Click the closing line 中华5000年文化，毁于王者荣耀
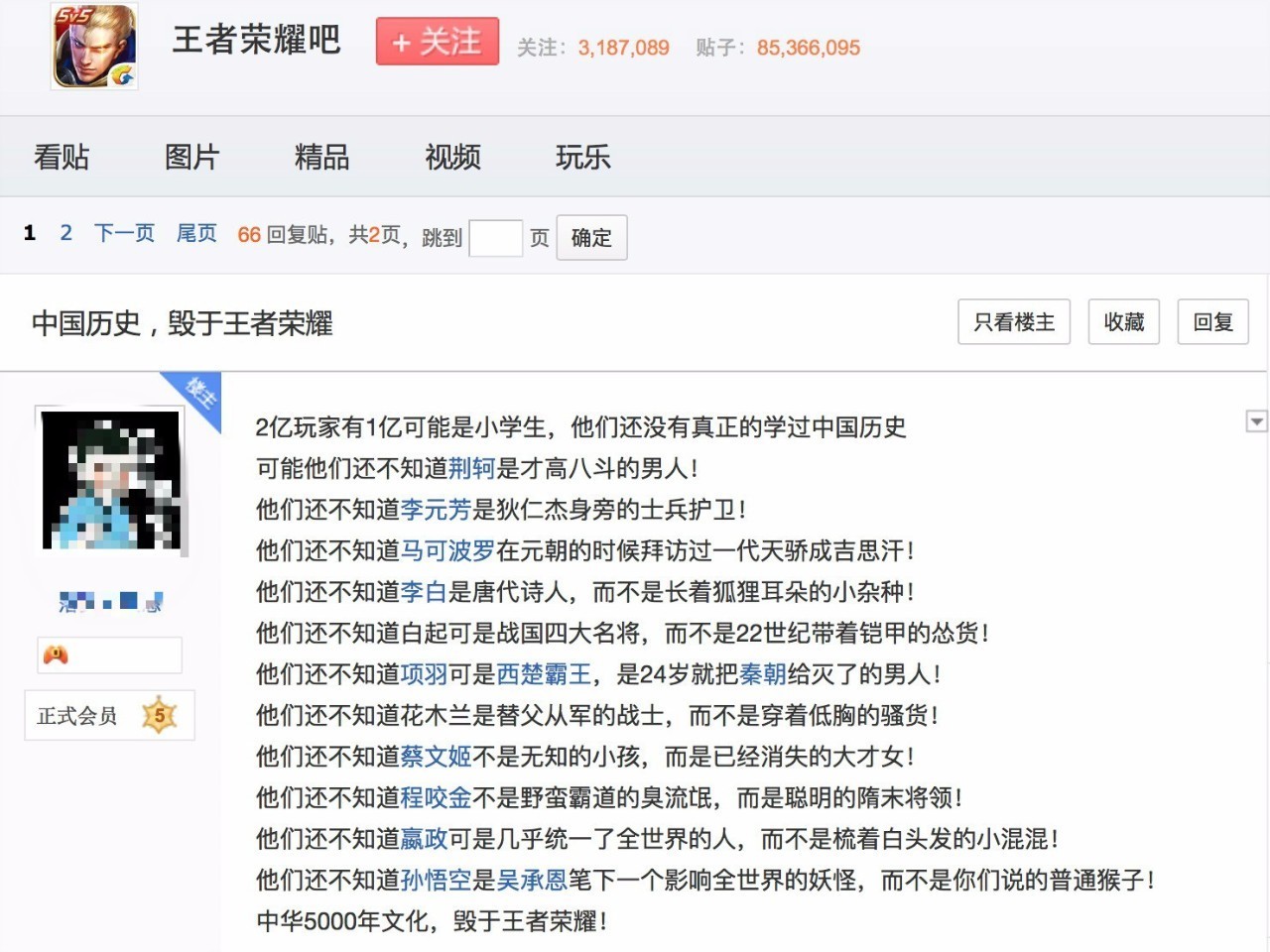1270x952 pixels. pyautogui.click(x=432, y=921)
